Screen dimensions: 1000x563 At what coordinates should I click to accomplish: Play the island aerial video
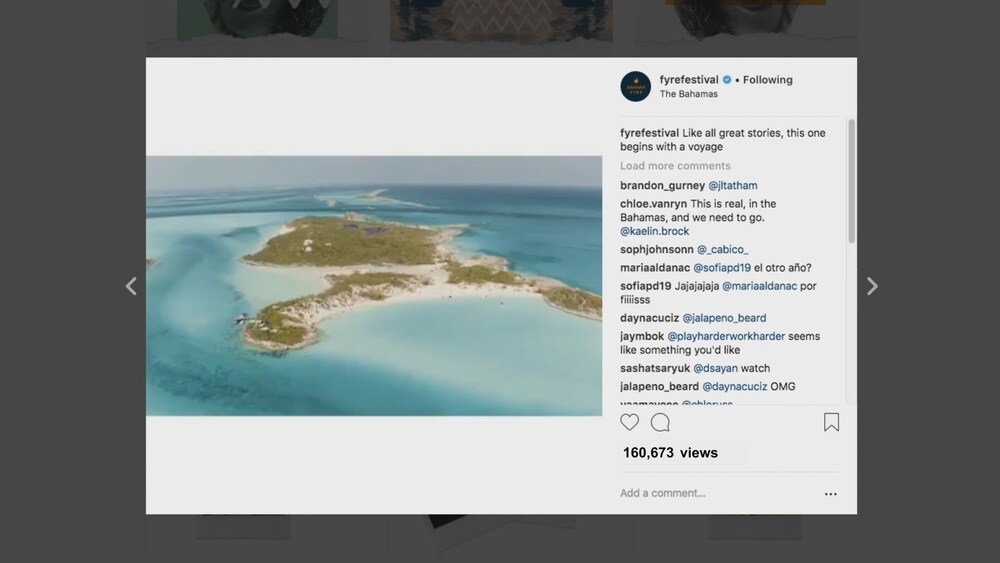click(x=374, y=286)
